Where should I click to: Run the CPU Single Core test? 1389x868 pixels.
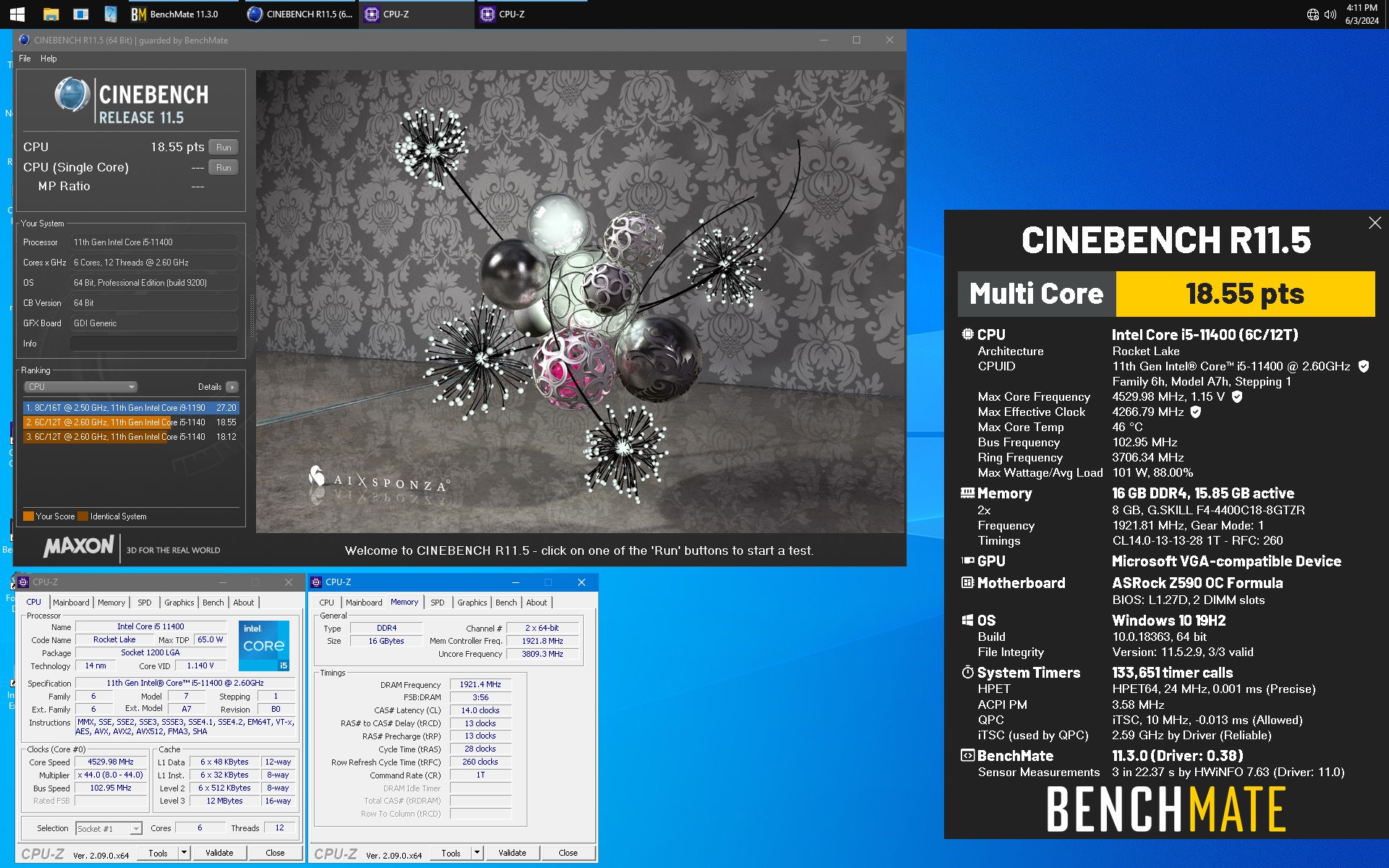[x=224, y=167]
